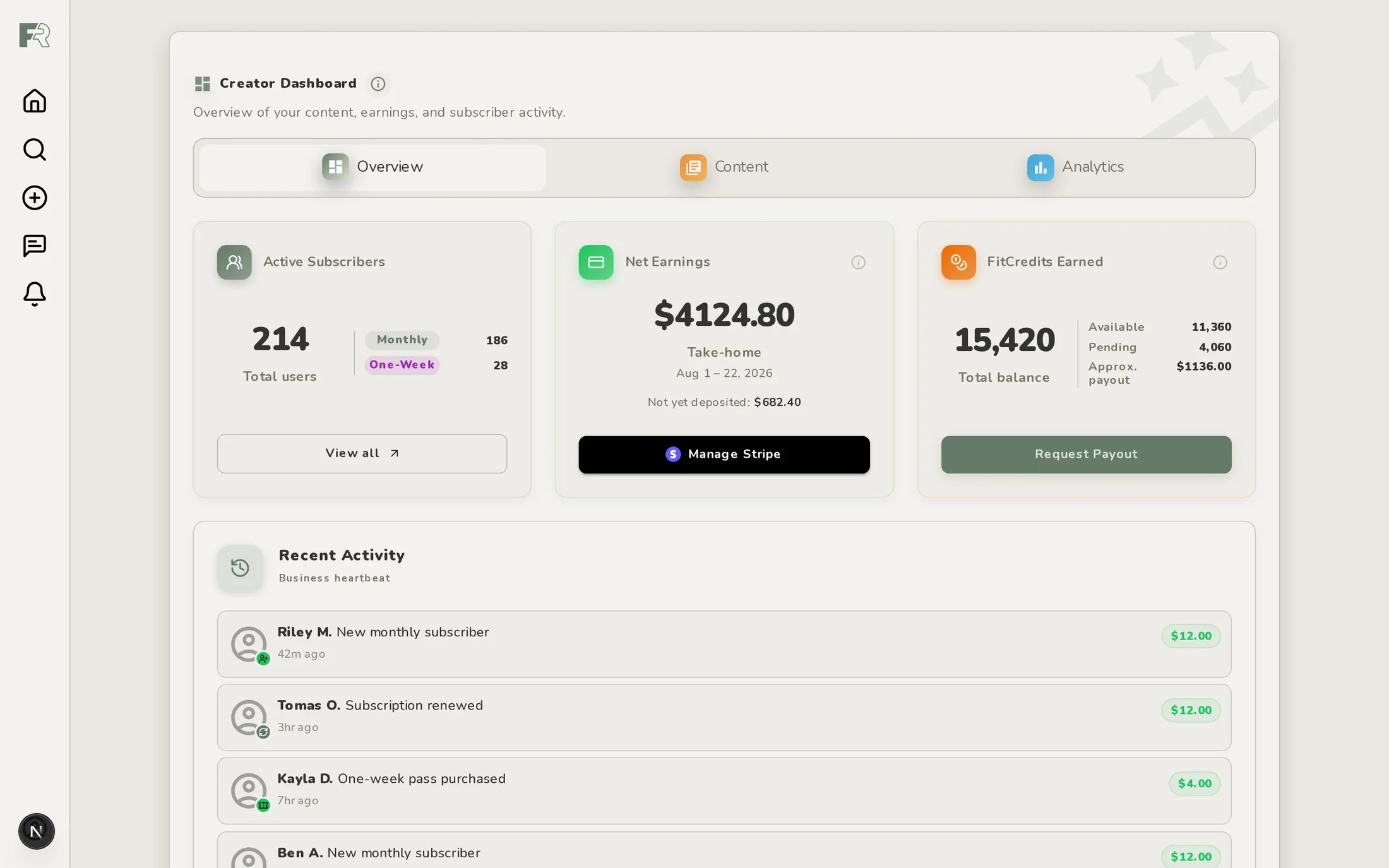Click the Not yet deposited $682.40 text
This screenshot has width=1389, height=868.
(724, 402)
